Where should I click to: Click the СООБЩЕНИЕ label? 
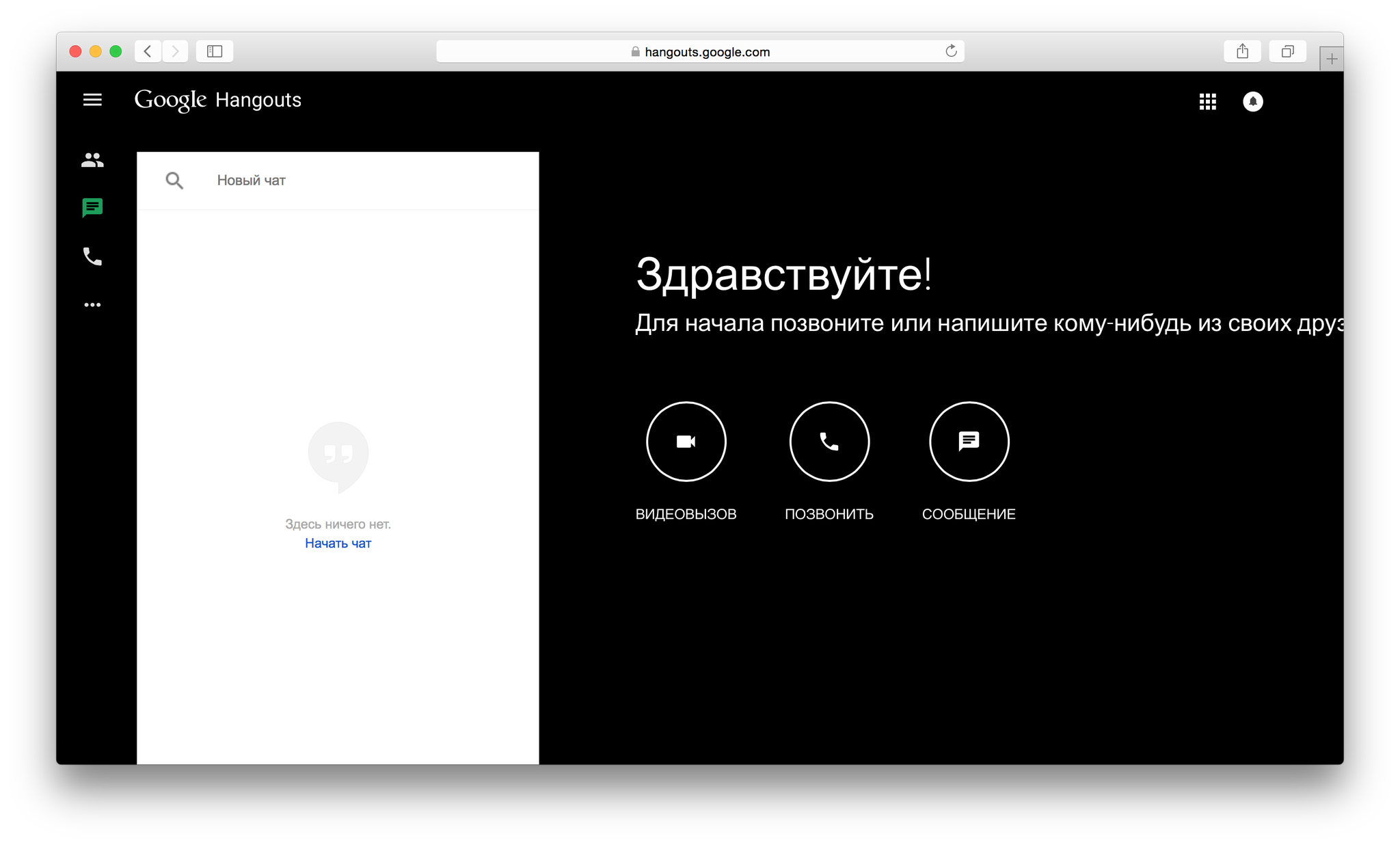(969, 514)
